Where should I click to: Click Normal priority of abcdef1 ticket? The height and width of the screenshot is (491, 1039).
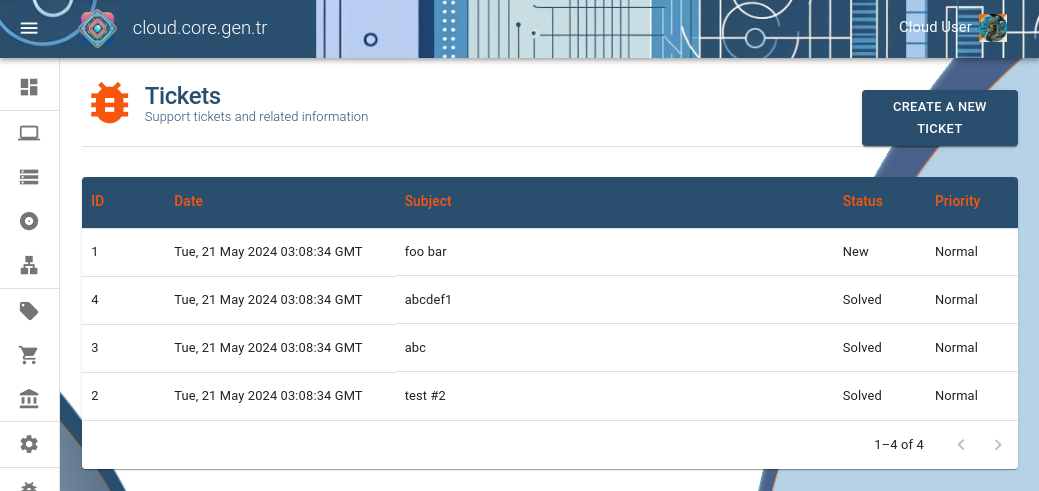point(956,300)
